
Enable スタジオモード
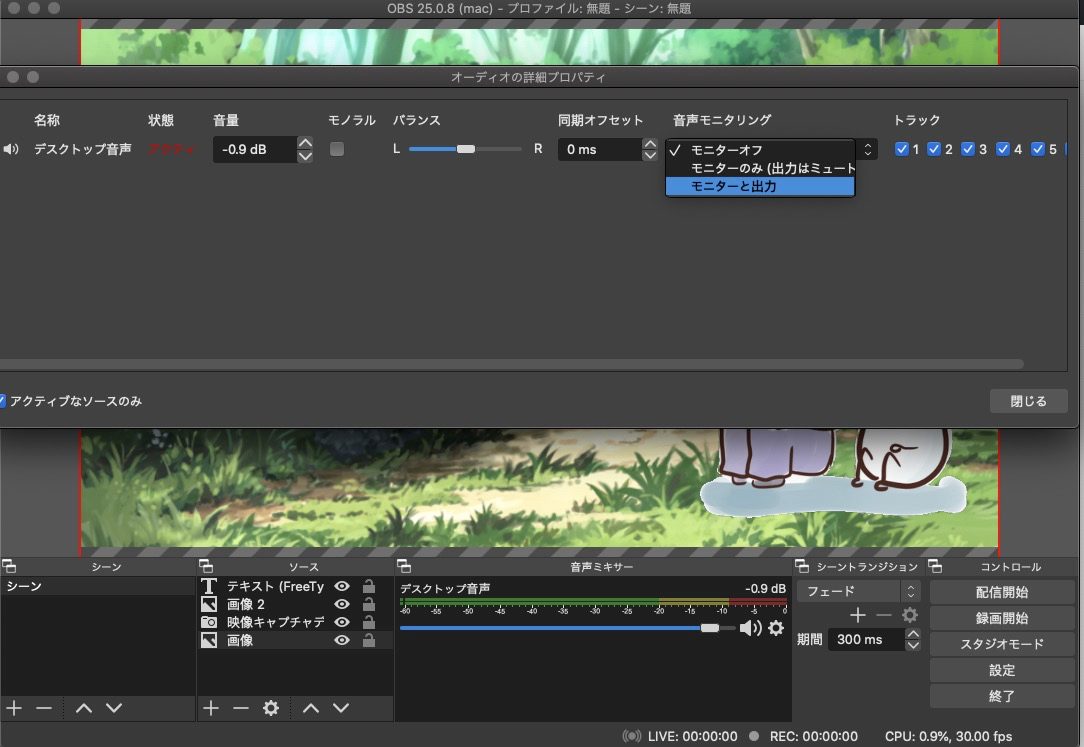(x=1002, y=644)
